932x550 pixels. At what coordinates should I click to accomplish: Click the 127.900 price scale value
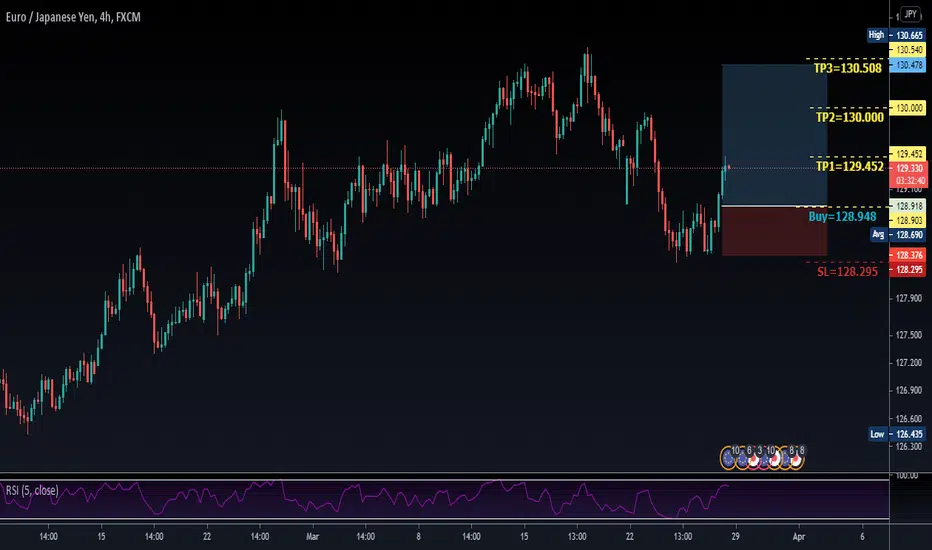pos(909,298)
